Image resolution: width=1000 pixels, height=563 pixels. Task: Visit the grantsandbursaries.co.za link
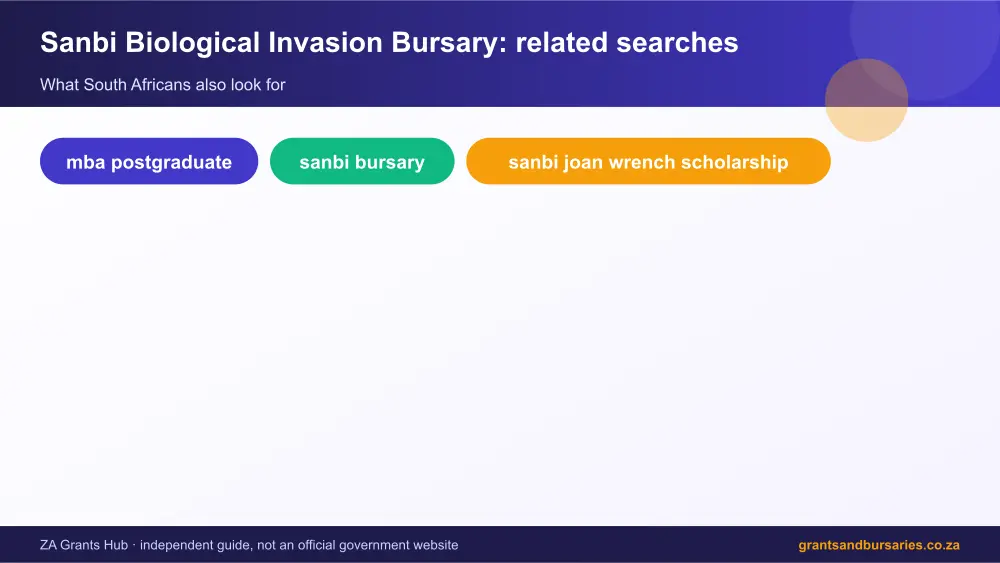pos(879,545)
